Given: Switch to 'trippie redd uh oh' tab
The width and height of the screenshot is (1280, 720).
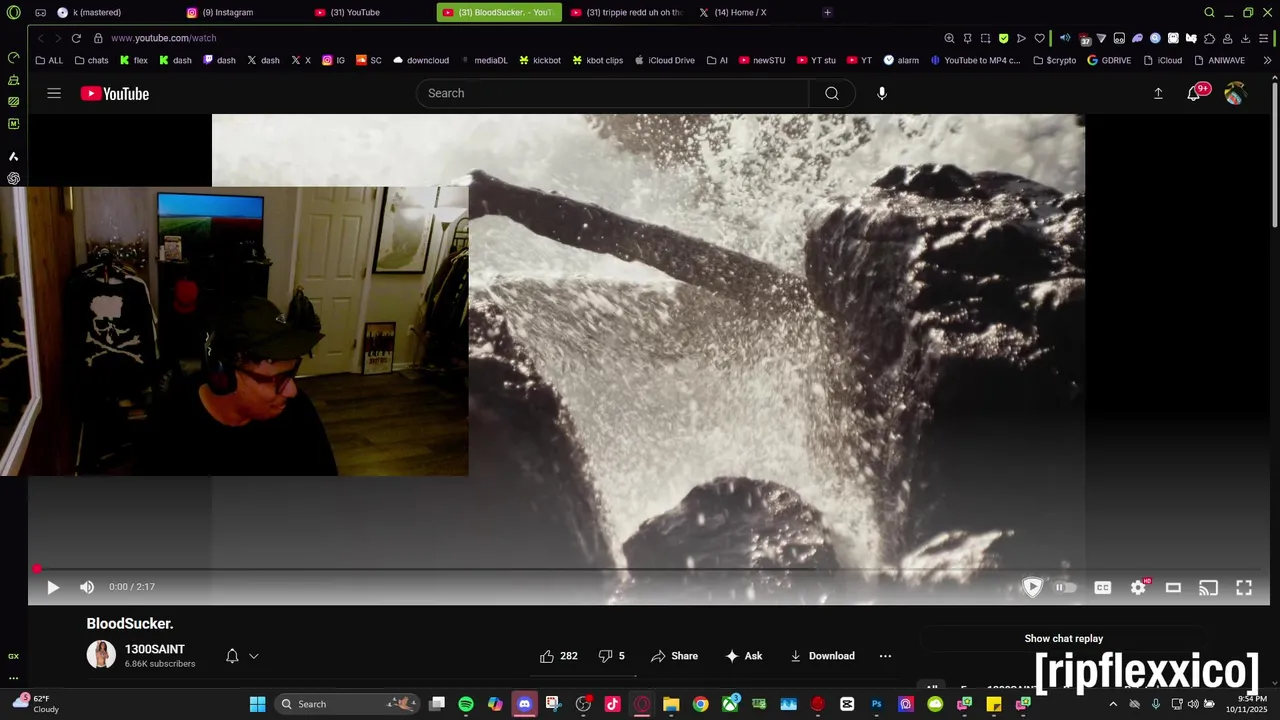Looking at the screenshot, I should click(x=626, y=12).
